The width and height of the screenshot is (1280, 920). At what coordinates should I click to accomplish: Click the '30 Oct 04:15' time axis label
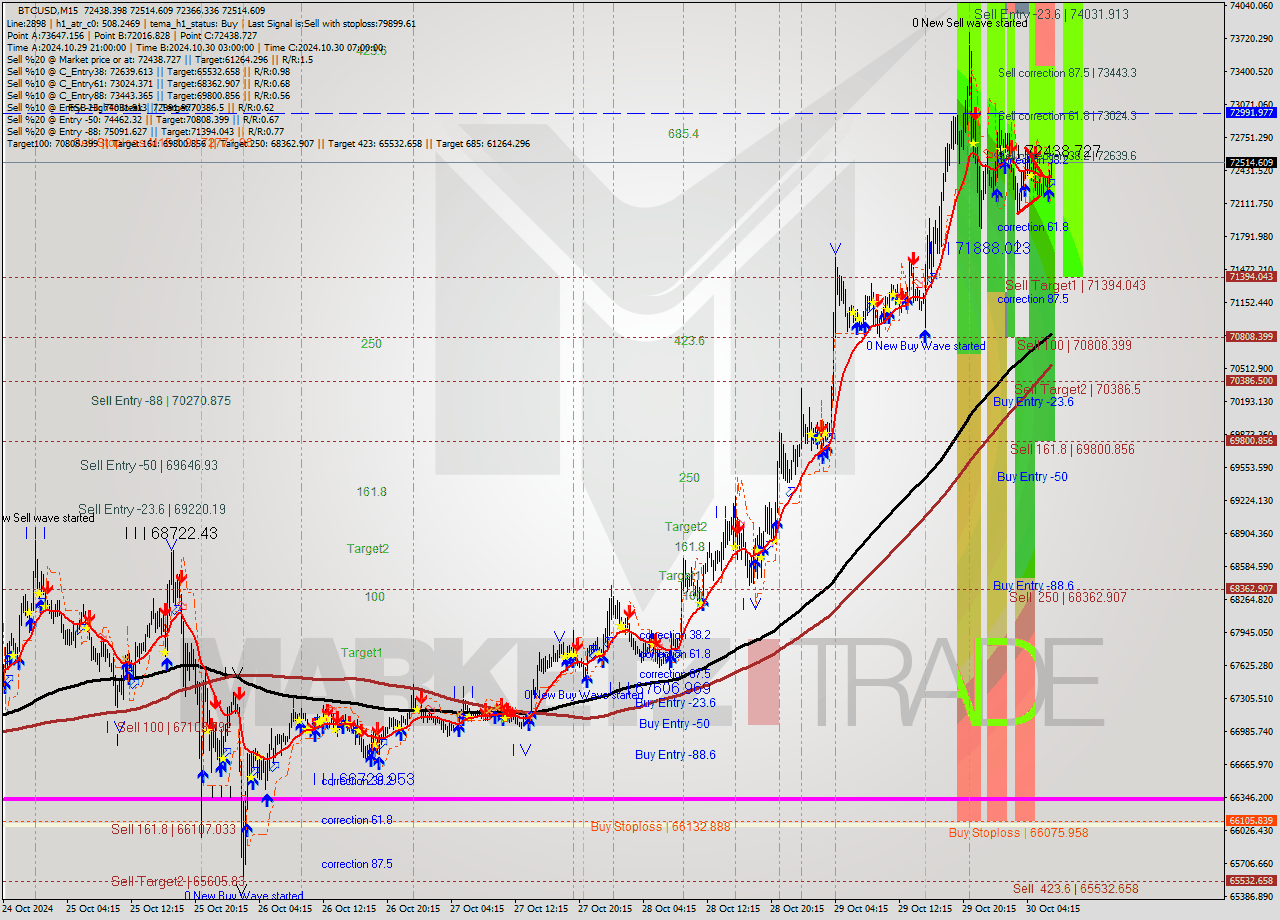[1053, 909]
